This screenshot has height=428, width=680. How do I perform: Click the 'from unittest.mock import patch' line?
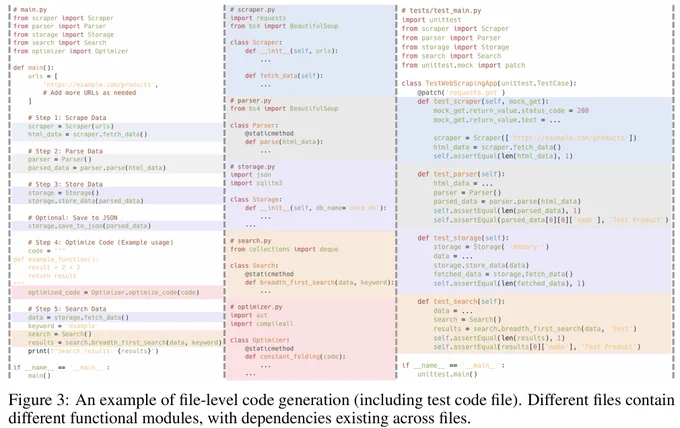click(x=463, y=65)
